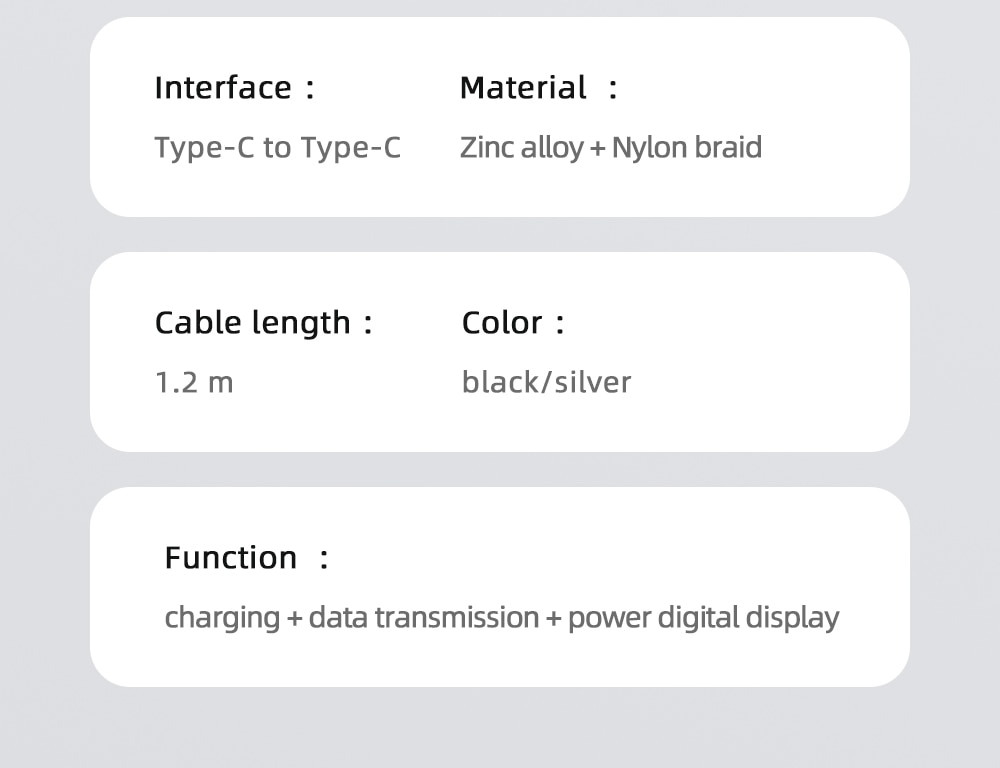Click the colon after Function

point(323,560)
